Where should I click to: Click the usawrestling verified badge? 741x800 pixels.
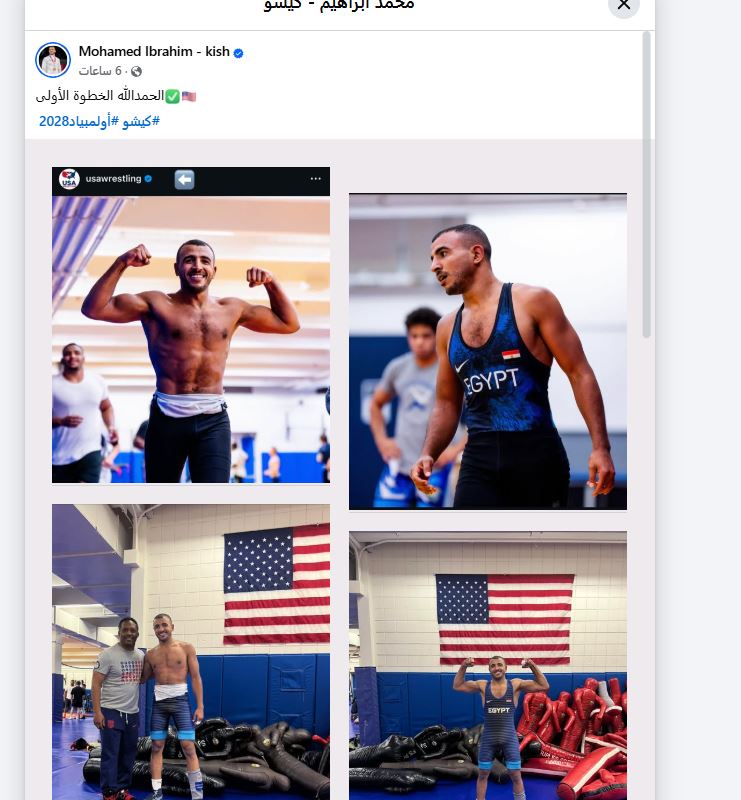[148, 179]
